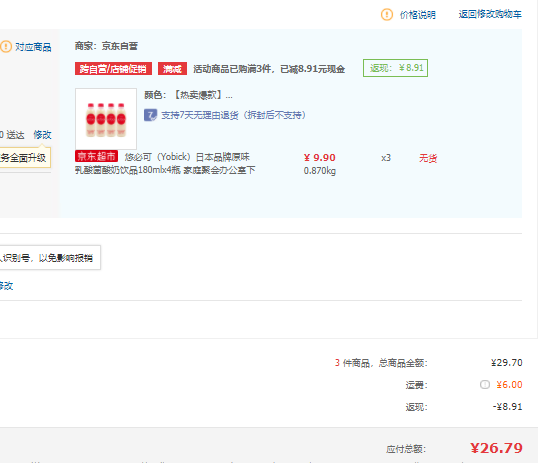Click the cashback -¥8.91 value
Screen dimensions: 546x463
[507, 407]
